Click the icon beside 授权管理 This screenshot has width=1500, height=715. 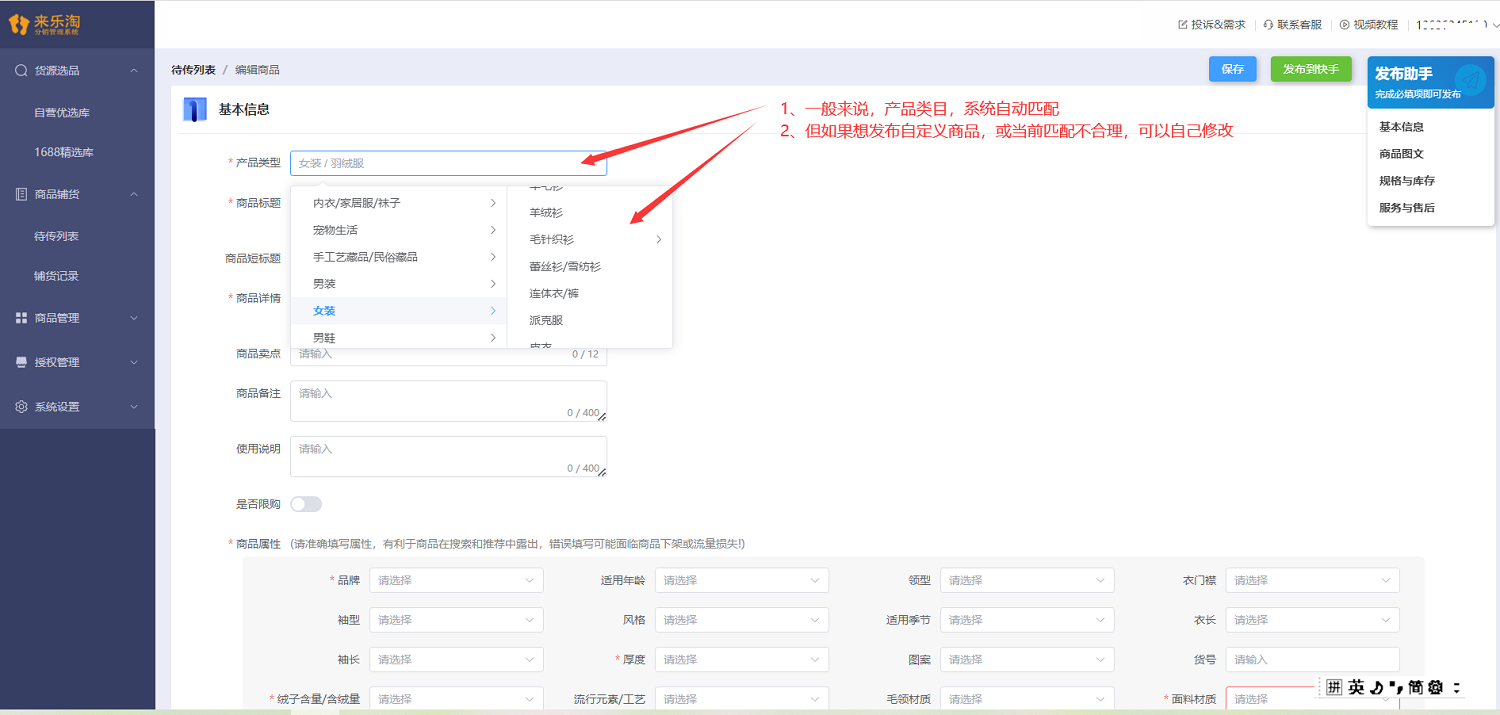click(x=21, y=362)
